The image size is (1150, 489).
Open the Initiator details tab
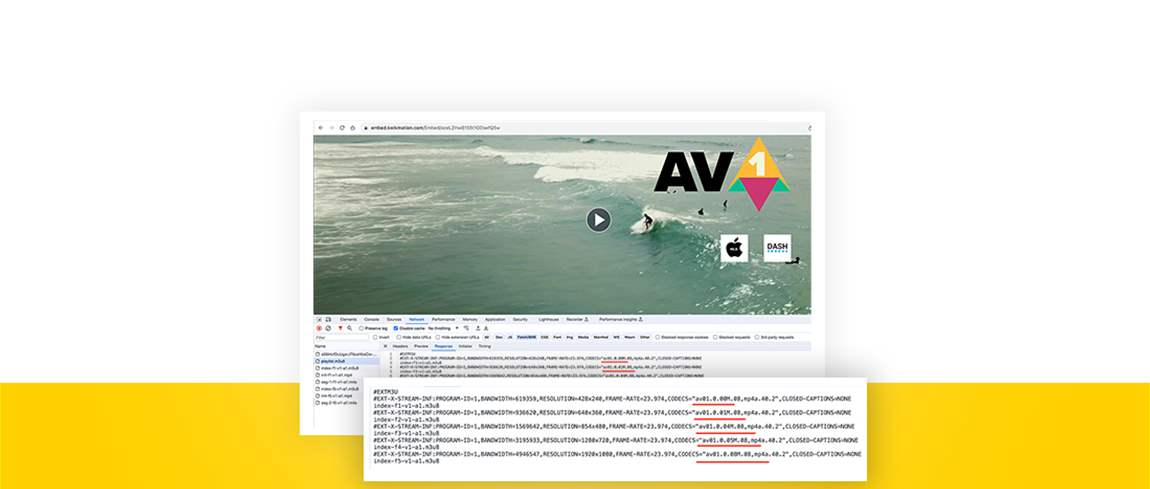(465, 346)
